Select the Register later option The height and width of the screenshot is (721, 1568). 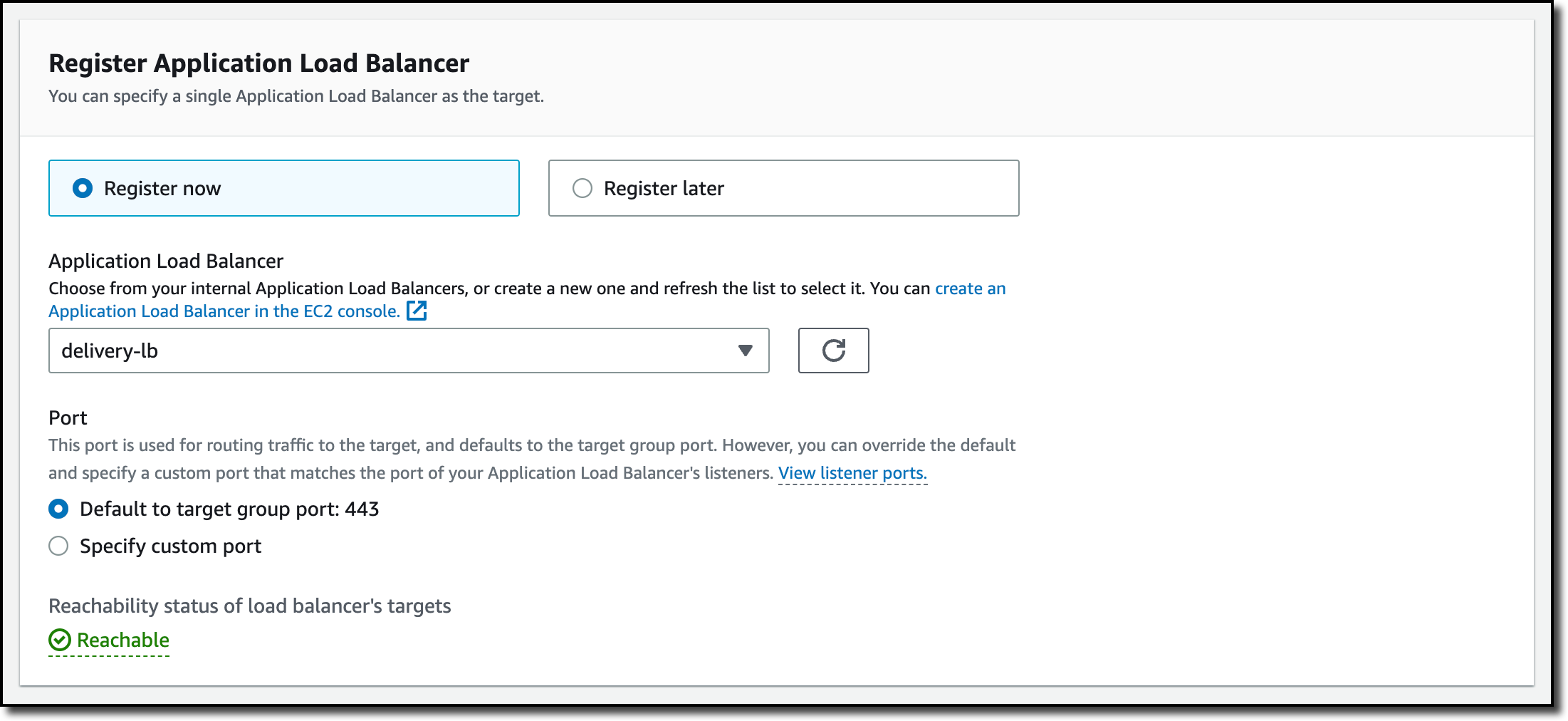(783, 188)
